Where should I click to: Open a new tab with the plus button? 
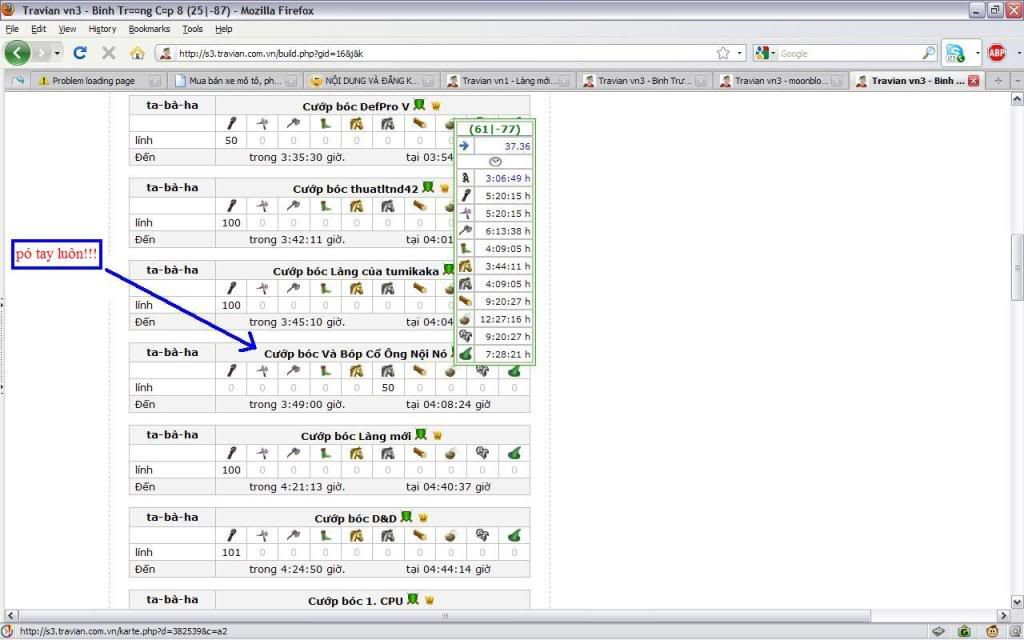tap(998, 80)
